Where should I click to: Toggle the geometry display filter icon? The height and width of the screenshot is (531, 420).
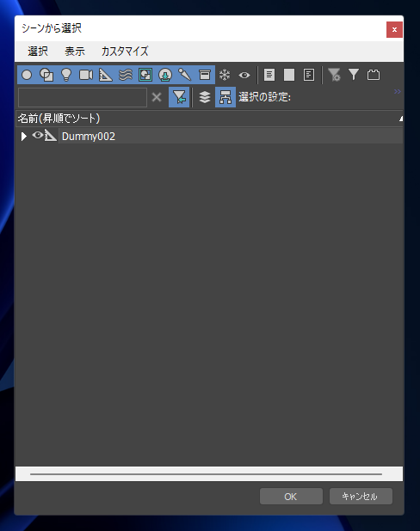[x=27, y=75]
